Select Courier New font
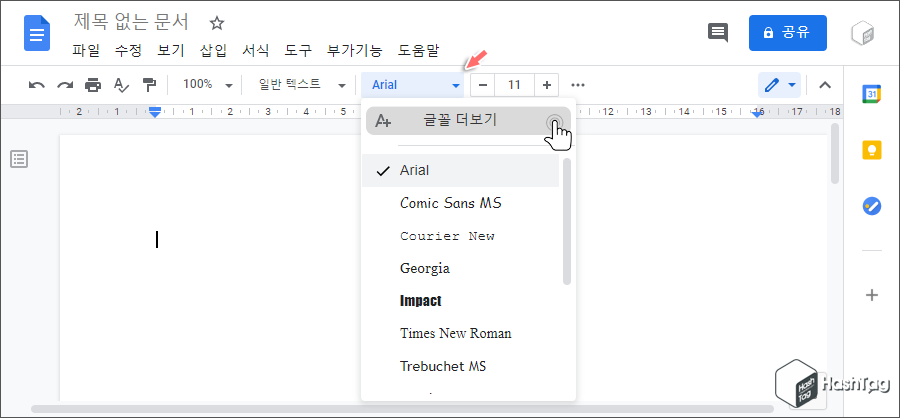The height and width of the screenshot is (418, 900). pos(460,236)
